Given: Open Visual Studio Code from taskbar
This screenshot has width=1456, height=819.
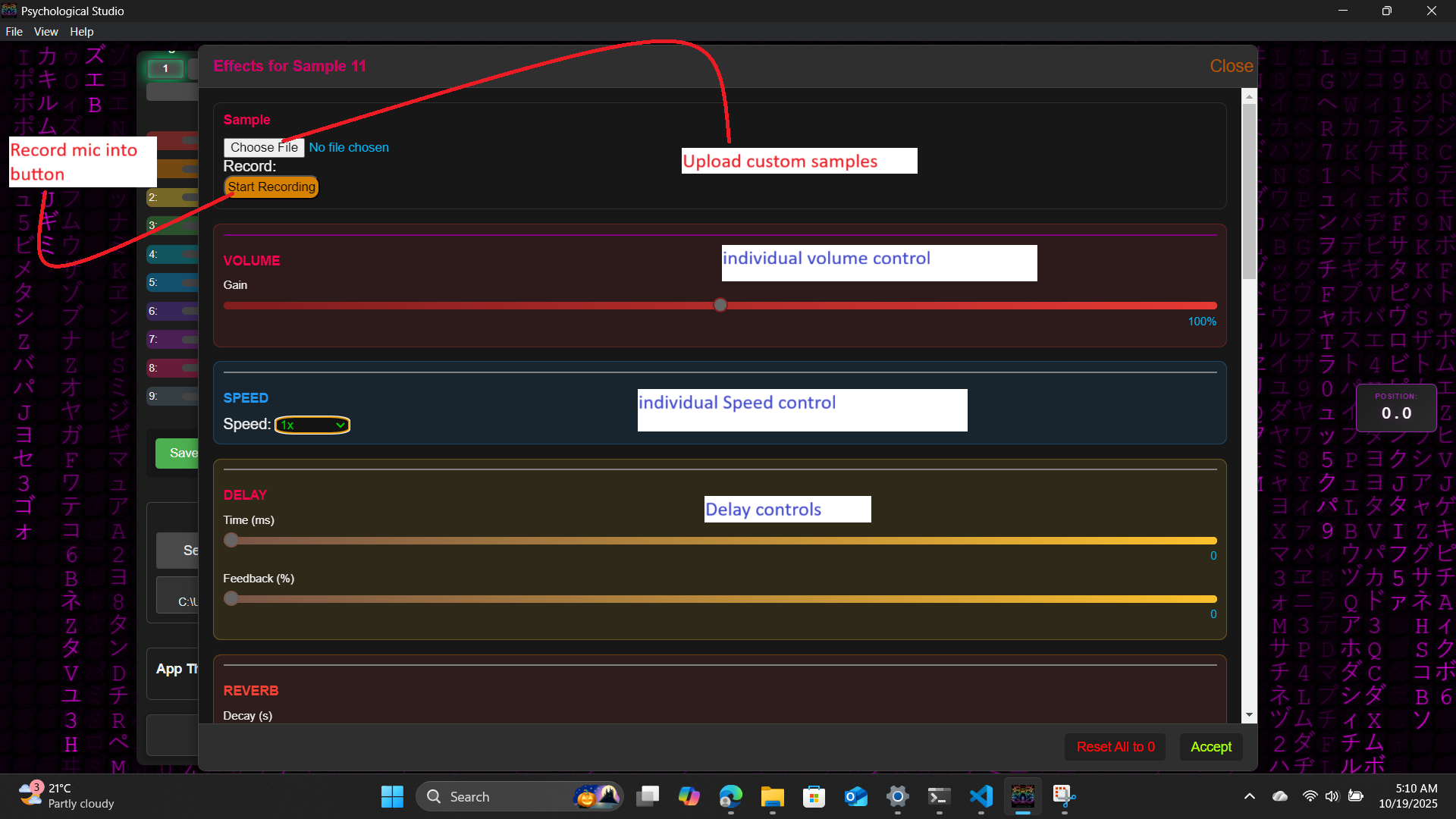Looking at the screenshot, I should click(981, 796).
